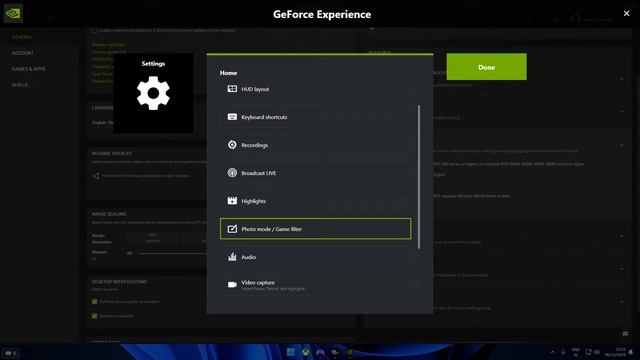
Task: Select GENERAL tab in background window
Action: point(22,37)
